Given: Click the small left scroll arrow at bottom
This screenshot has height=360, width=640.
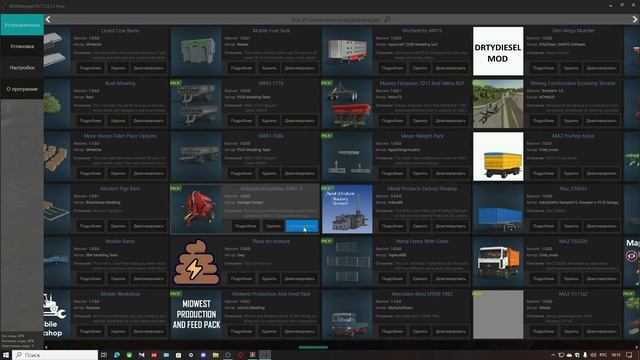Looking at the screenshot, I should tap(46, 347).
